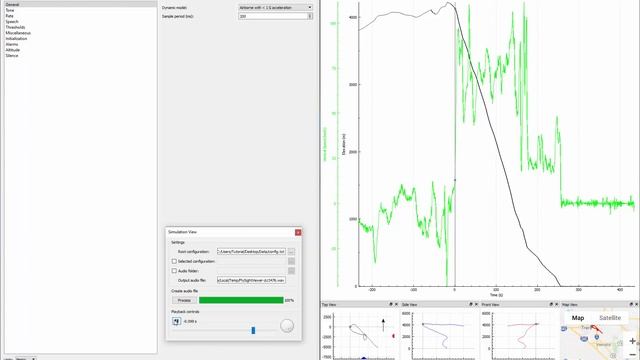The height and width of the screenshot is (360, 640).
Task: Click the play button in Playback controls
Action: pos(176,322)
